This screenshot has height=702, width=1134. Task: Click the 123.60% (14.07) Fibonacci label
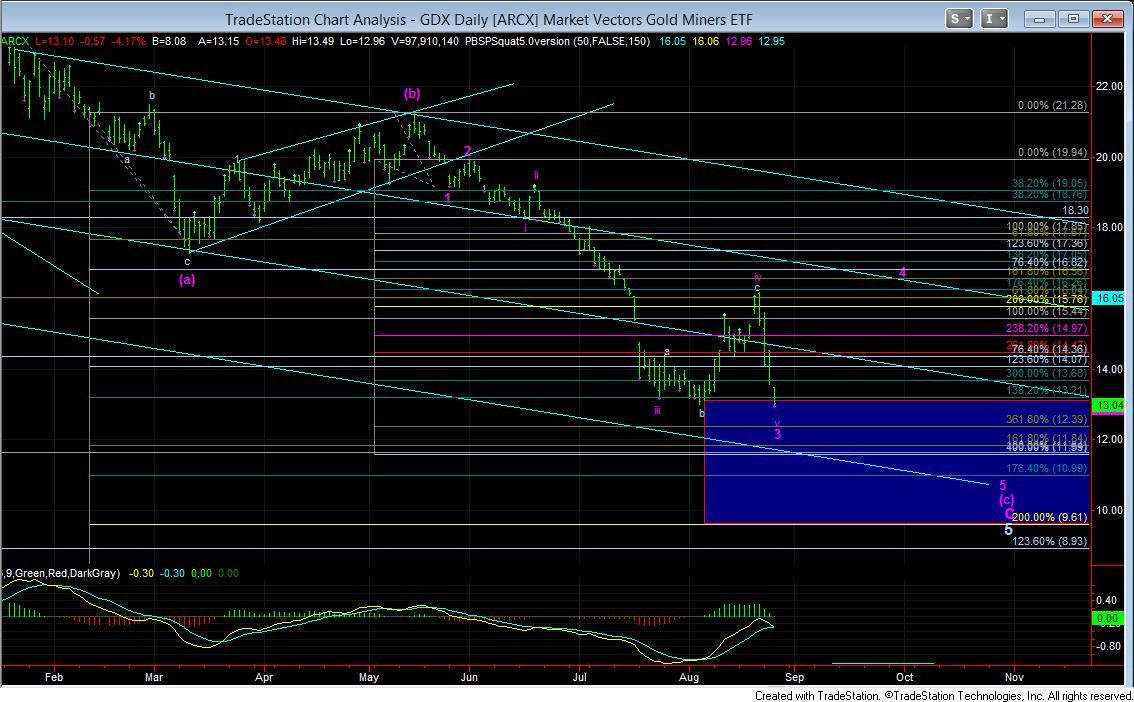click(x=1046, y=359)
